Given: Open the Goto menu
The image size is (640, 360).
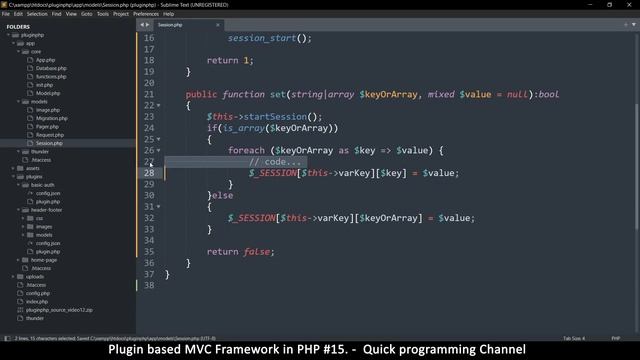Looking at the screenshot, I should click(87, 14).
